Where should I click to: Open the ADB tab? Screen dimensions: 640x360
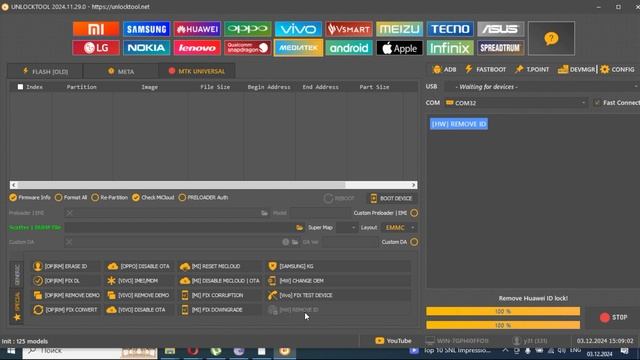pyautogui.click(x=444, y=69)
